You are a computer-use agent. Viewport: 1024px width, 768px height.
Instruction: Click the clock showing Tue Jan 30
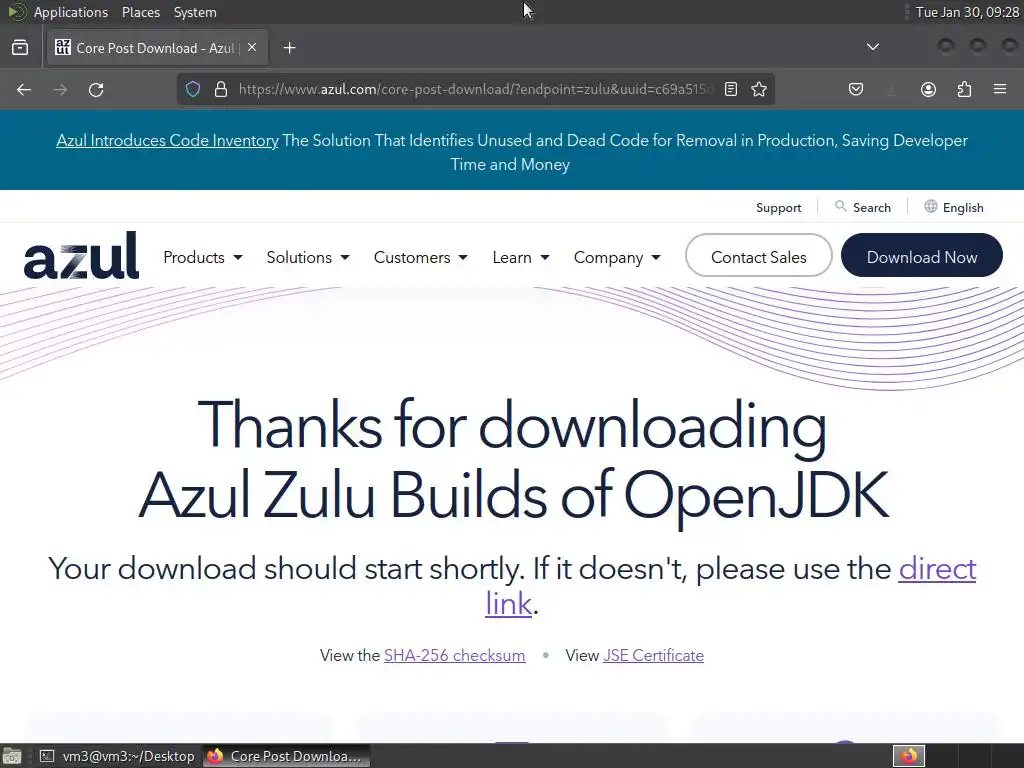(x=967, y=12)
